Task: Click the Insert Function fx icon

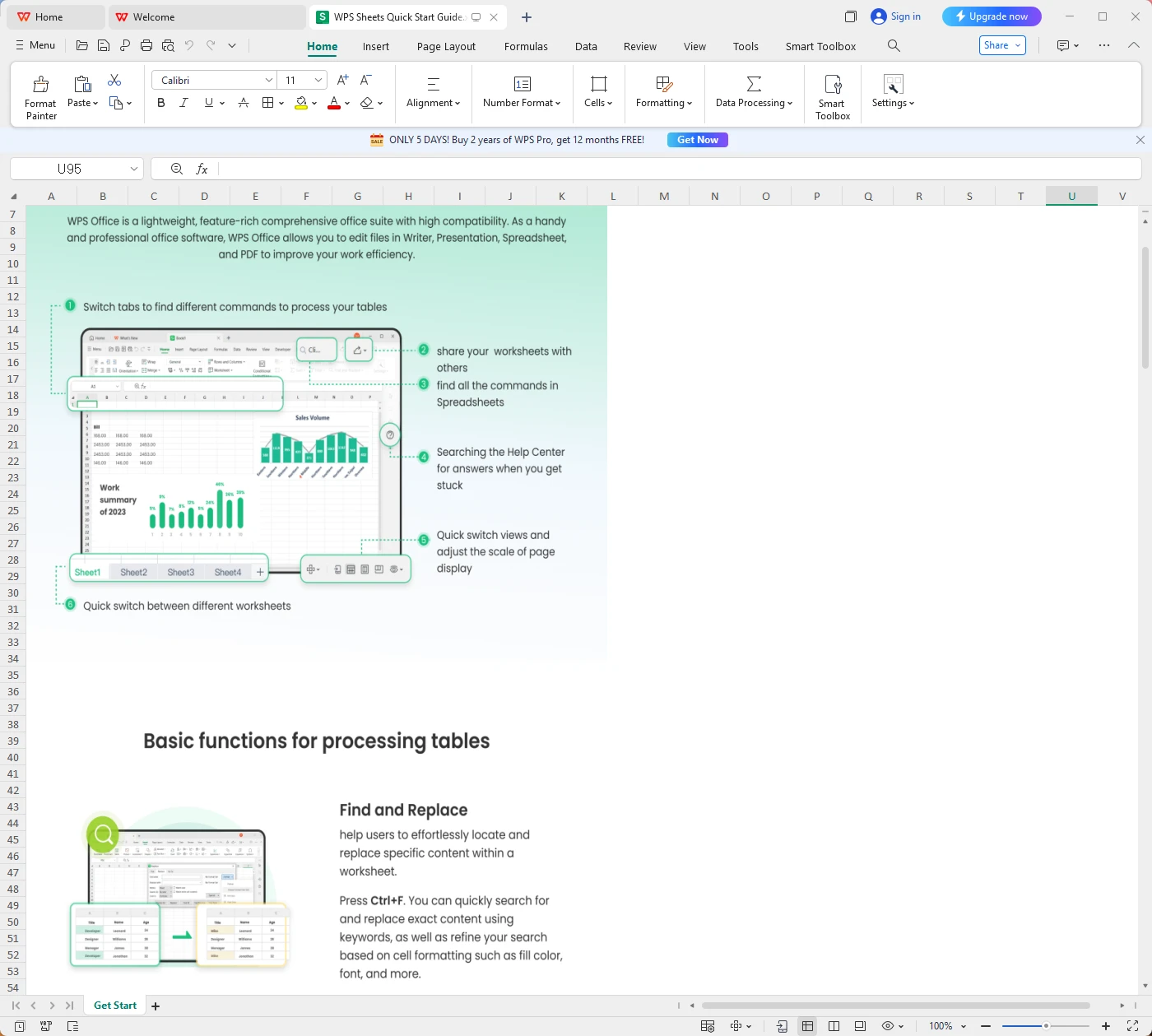Action: tap(202, 169)
